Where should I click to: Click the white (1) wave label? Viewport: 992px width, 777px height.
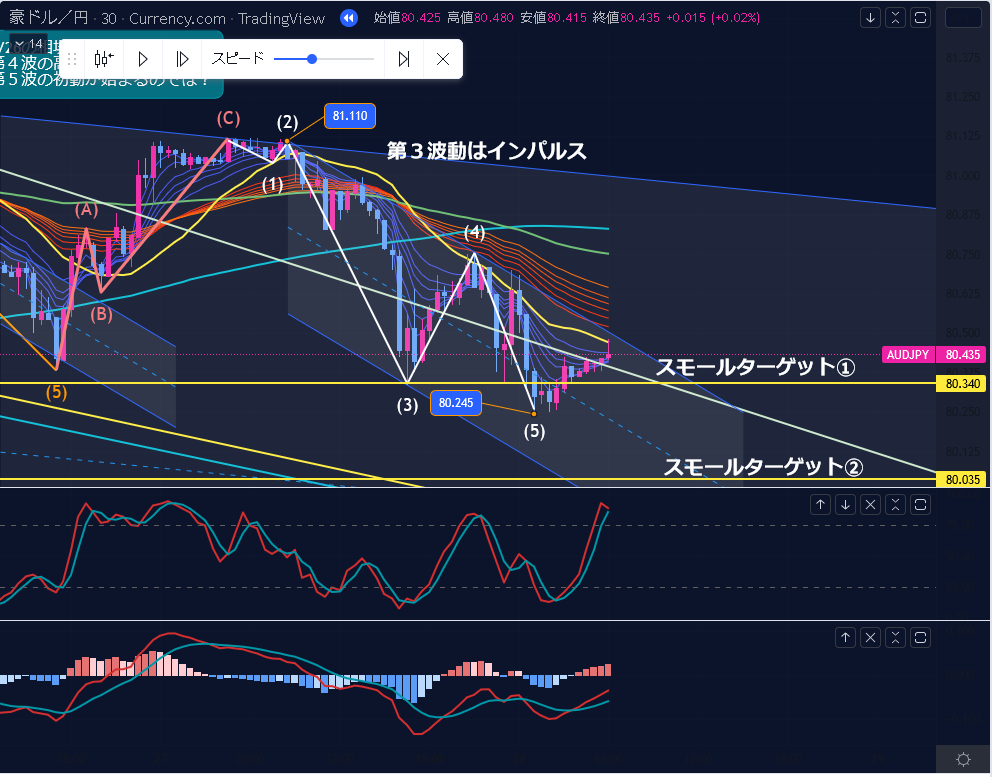point(273,185)
